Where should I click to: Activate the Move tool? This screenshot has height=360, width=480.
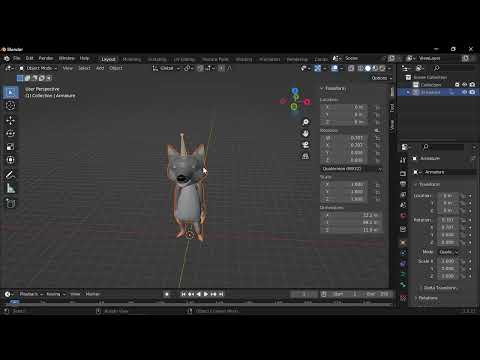pos(11,120)
